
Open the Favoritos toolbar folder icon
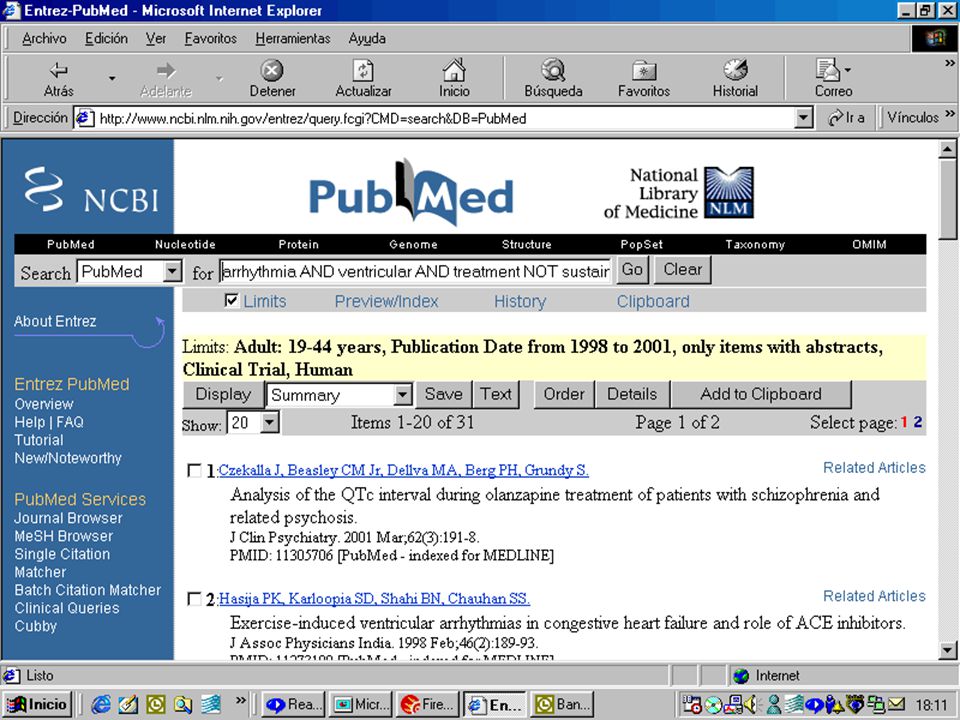644,71
